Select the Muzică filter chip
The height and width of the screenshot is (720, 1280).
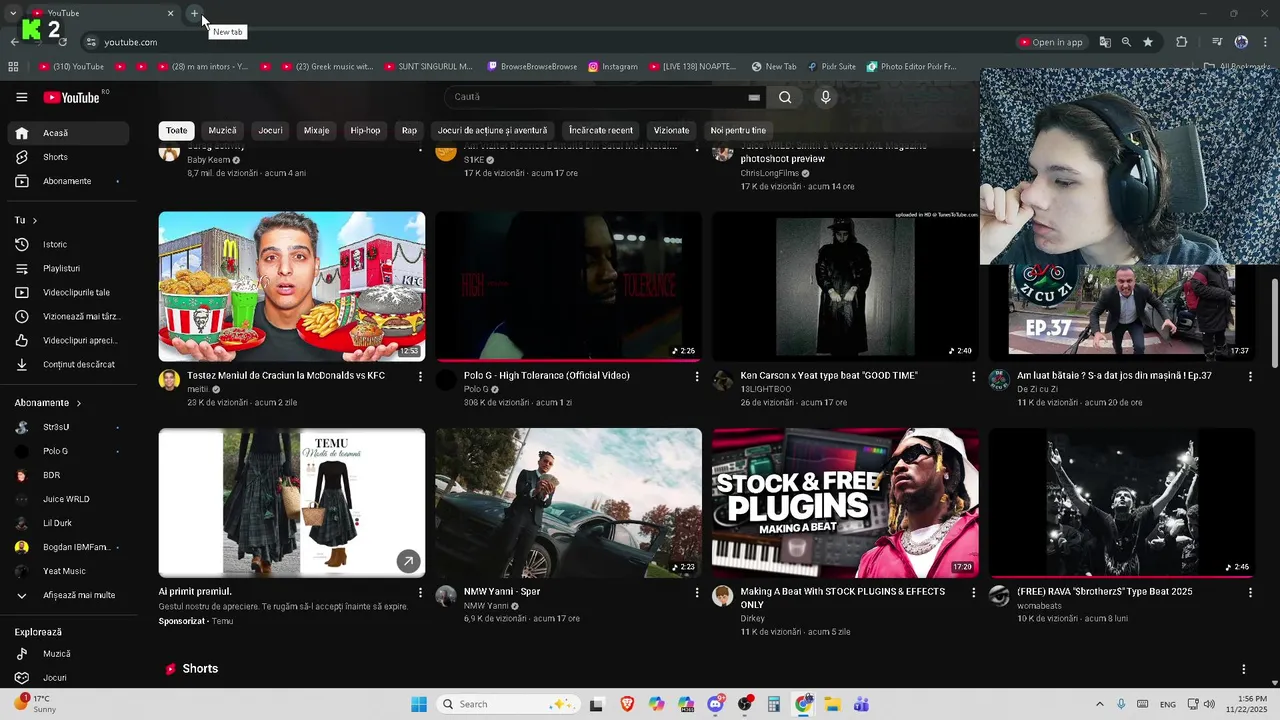click(222, 130)
